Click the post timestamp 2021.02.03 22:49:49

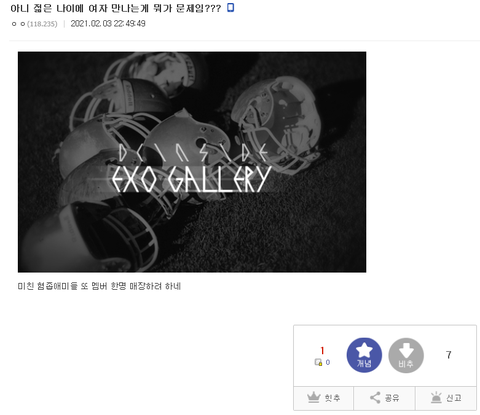(x=108, y=24)
